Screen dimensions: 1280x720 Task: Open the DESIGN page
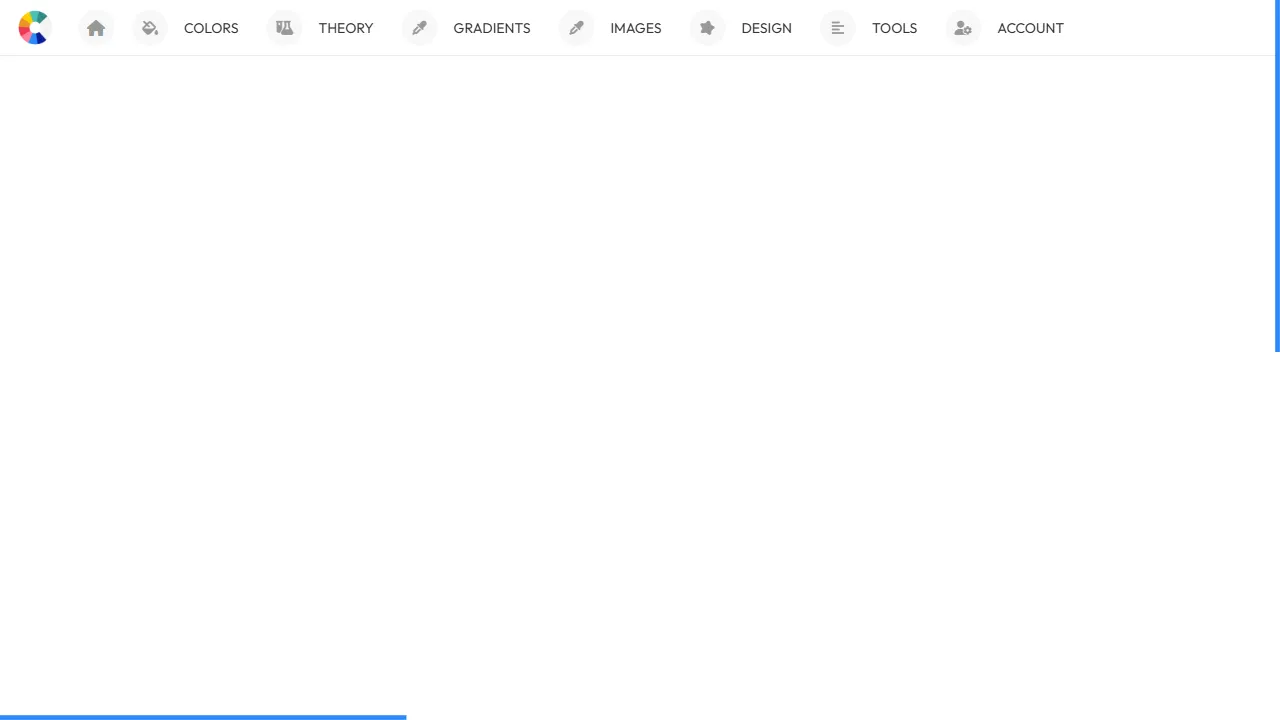coord(766,28)
